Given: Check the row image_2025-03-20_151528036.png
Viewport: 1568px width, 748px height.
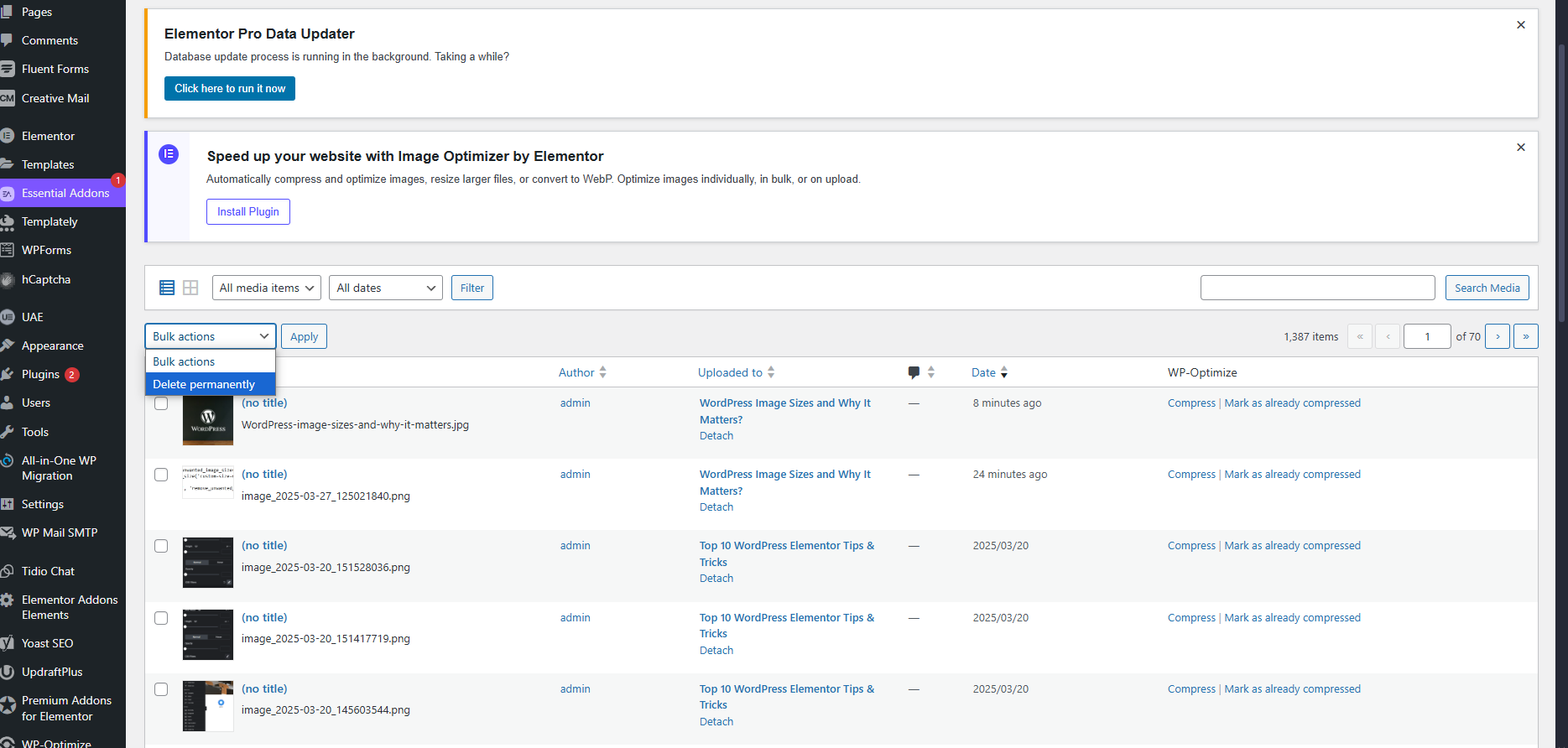Looking at the screenshot, I should point(161,546).
